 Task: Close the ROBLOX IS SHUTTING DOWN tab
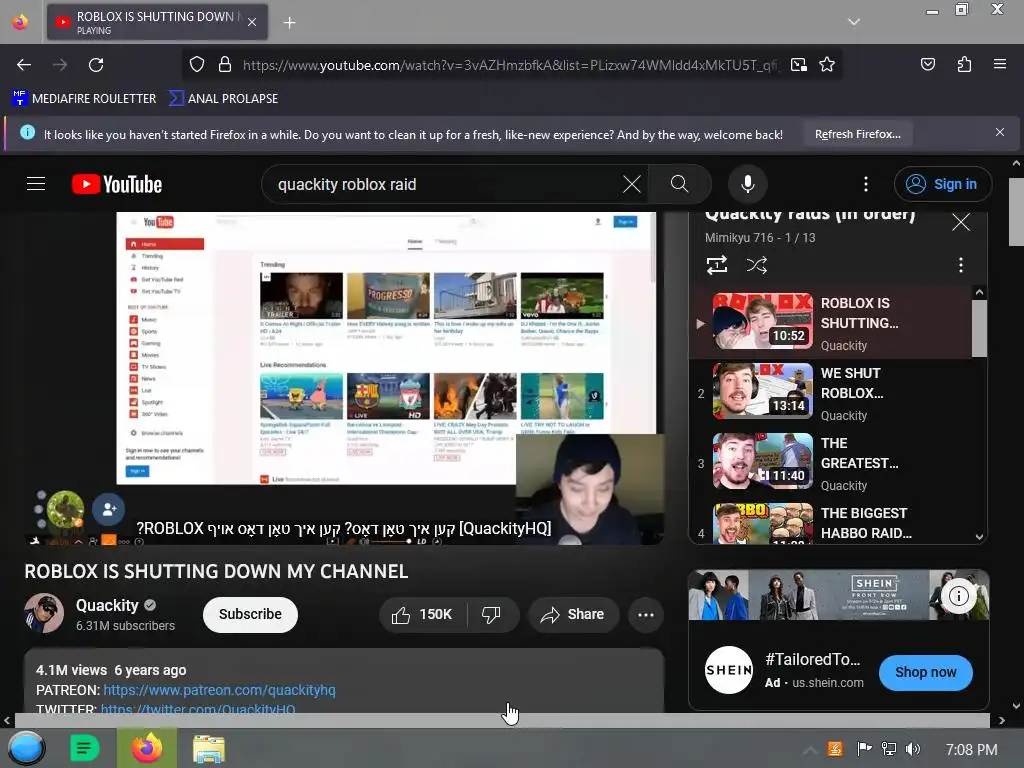(x=252, y=22)
